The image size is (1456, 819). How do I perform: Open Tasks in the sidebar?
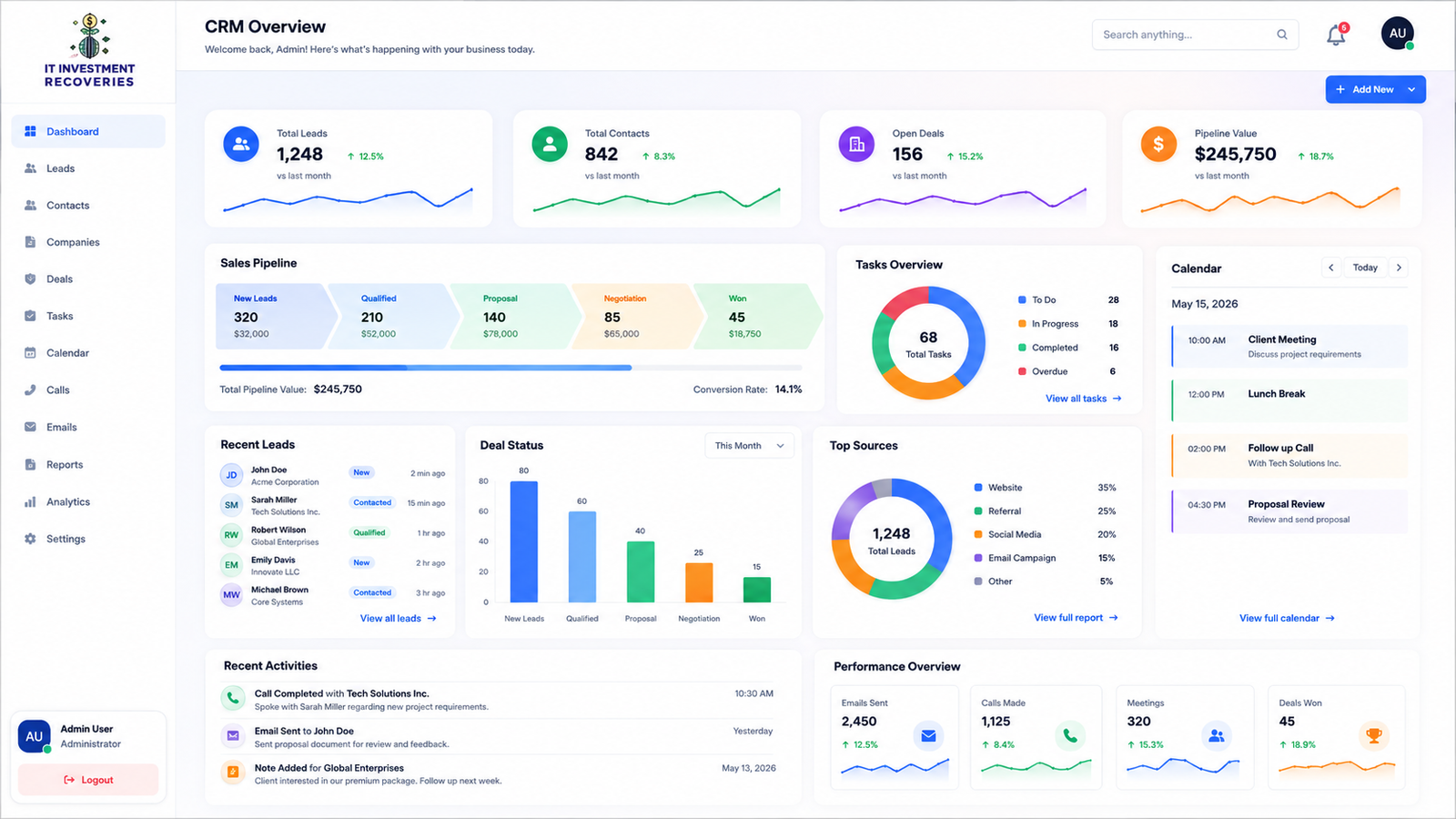tap(88, 316)
